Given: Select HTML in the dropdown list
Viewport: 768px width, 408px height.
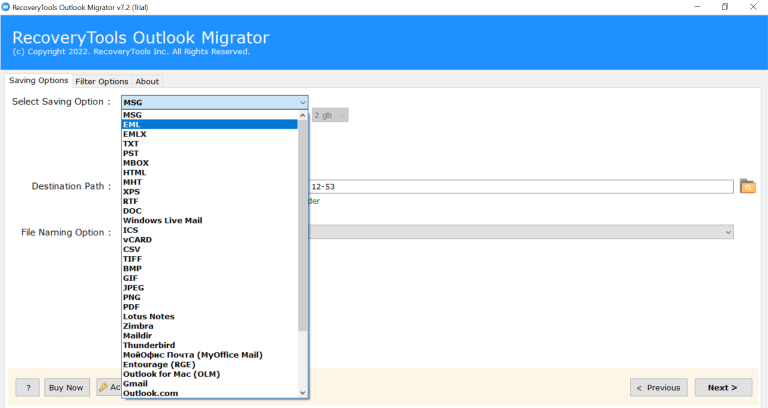Looking at the screenshot, I should 210,172.
